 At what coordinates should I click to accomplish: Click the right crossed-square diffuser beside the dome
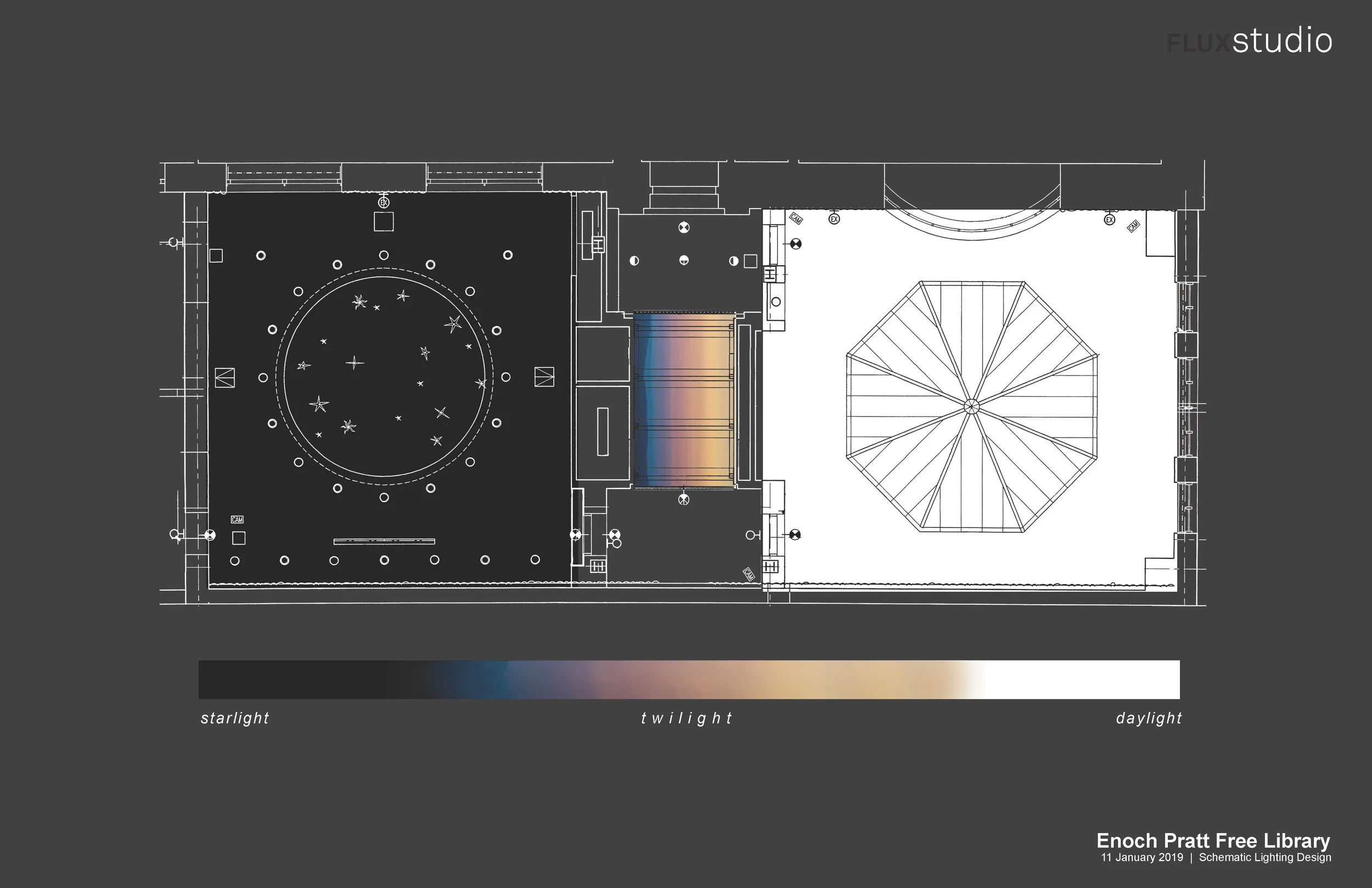[544, 377]
